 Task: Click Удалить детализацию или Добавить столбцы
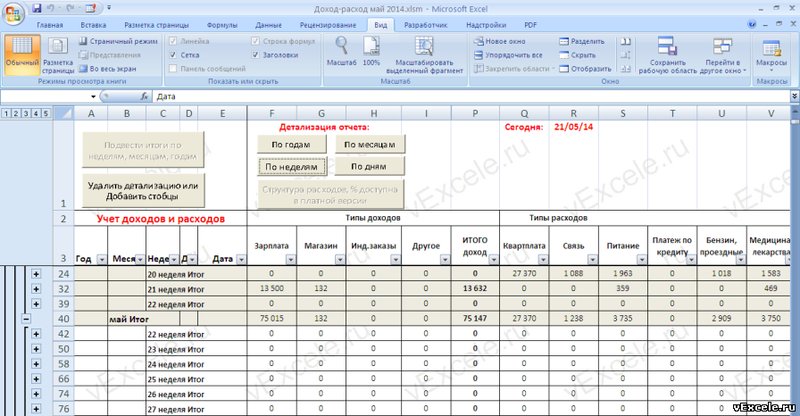coord(143,190)
